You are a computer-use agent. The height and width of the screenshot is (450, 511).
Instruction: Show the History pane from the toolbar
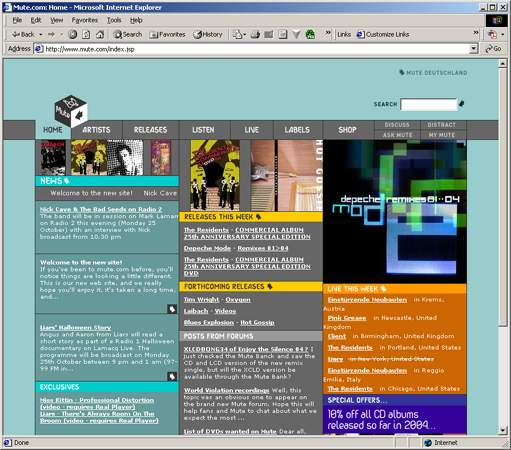point(208,34)
